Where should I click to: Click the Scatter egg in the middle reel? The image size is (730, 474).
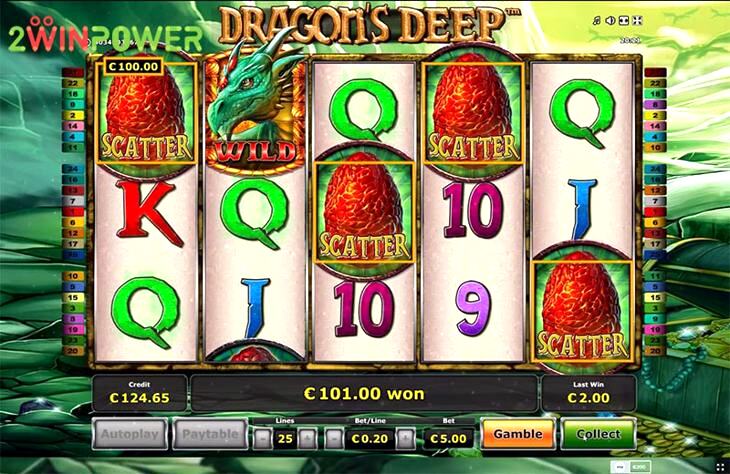pyautogui.click(x=364, y=212)
